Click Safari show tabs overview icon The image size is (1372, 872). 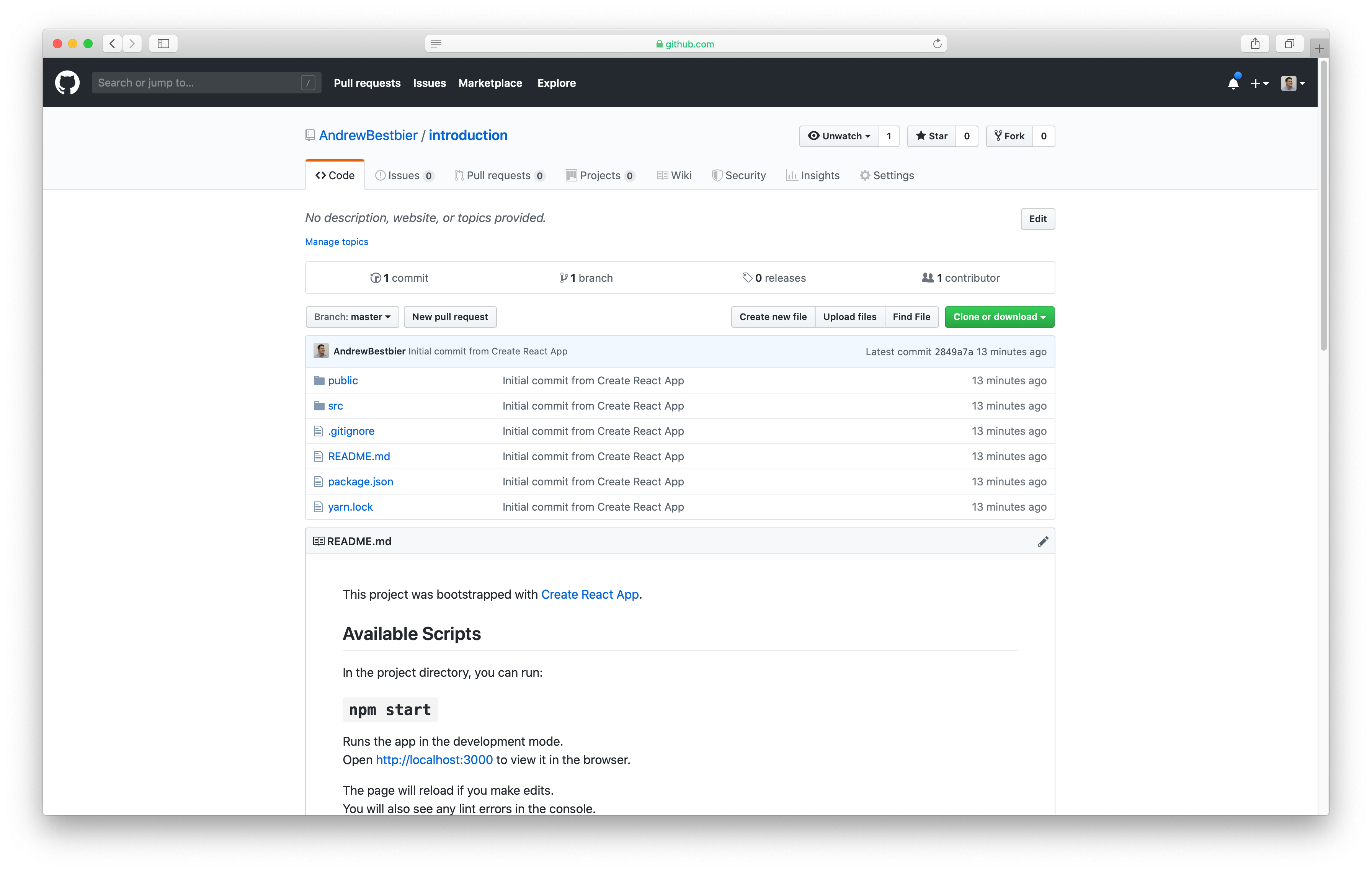click(x=1289, y=44)
